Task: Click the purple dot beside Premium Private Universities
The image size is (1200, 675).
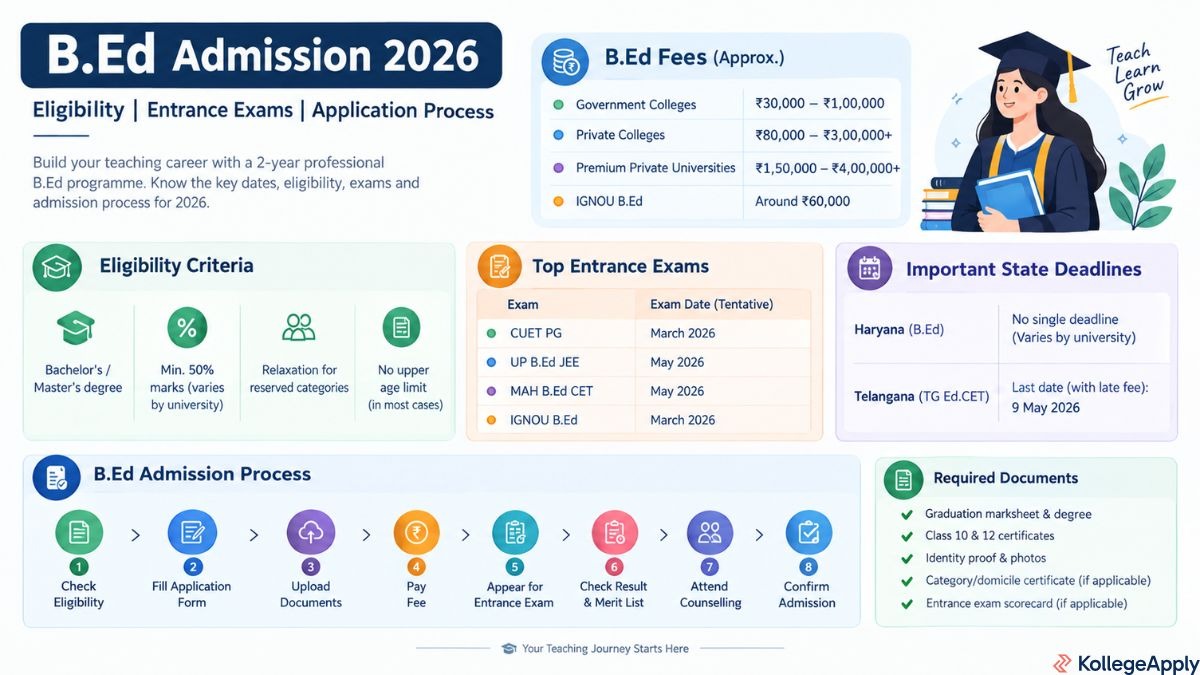Action: [557, 168]
